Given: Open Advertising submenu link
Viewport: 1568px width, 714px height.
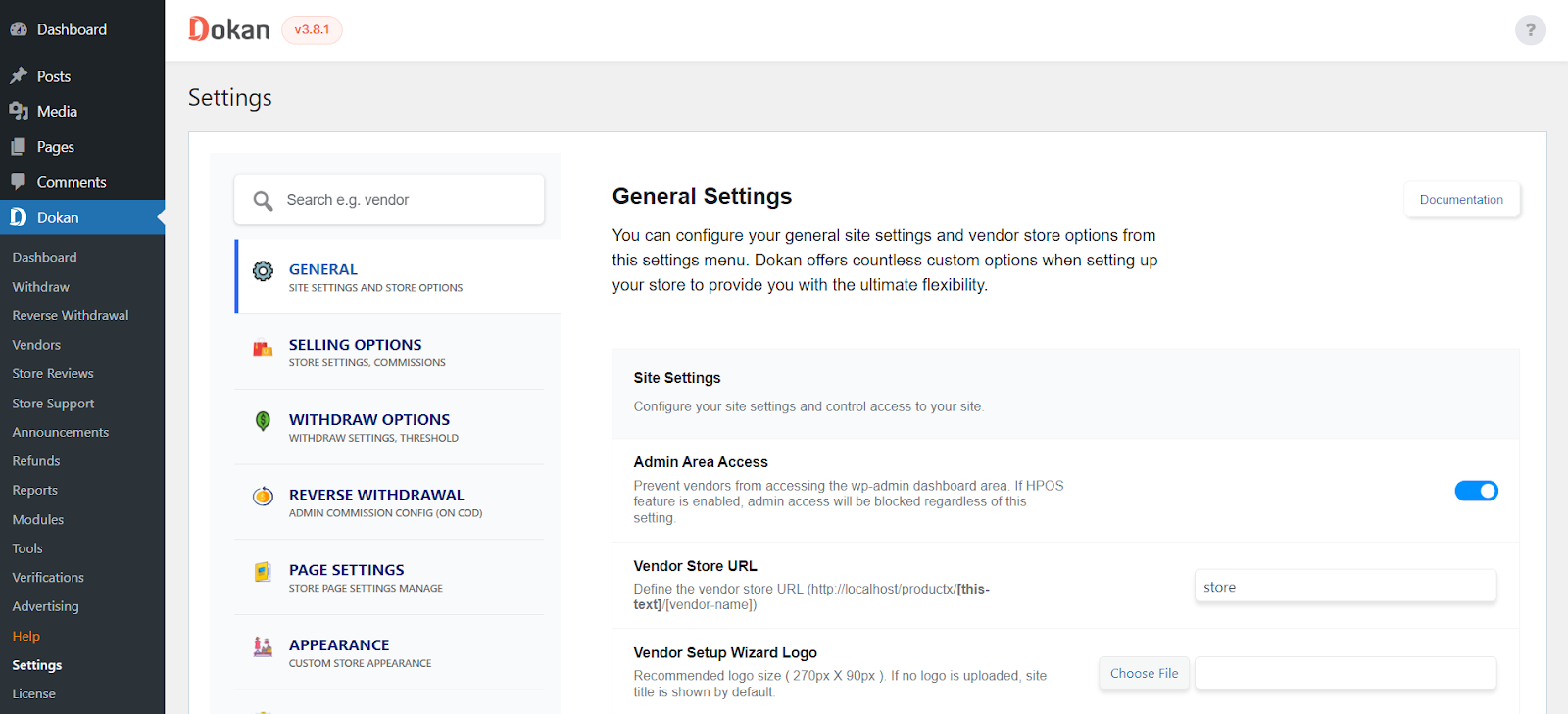Looking at the screenshot, I should point(45,606).
